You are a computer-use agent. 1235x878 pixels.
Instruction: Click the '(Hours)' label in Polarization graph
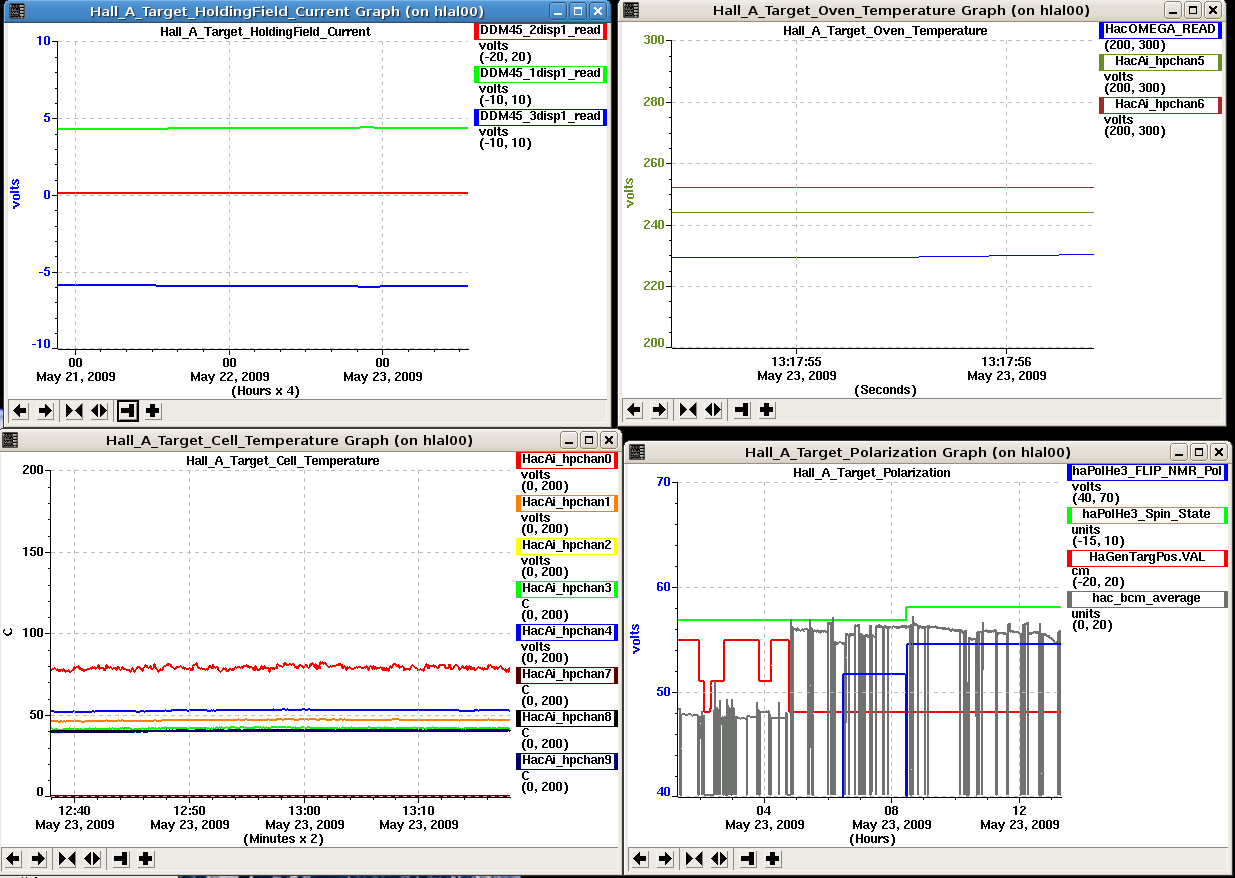(872, 839)
